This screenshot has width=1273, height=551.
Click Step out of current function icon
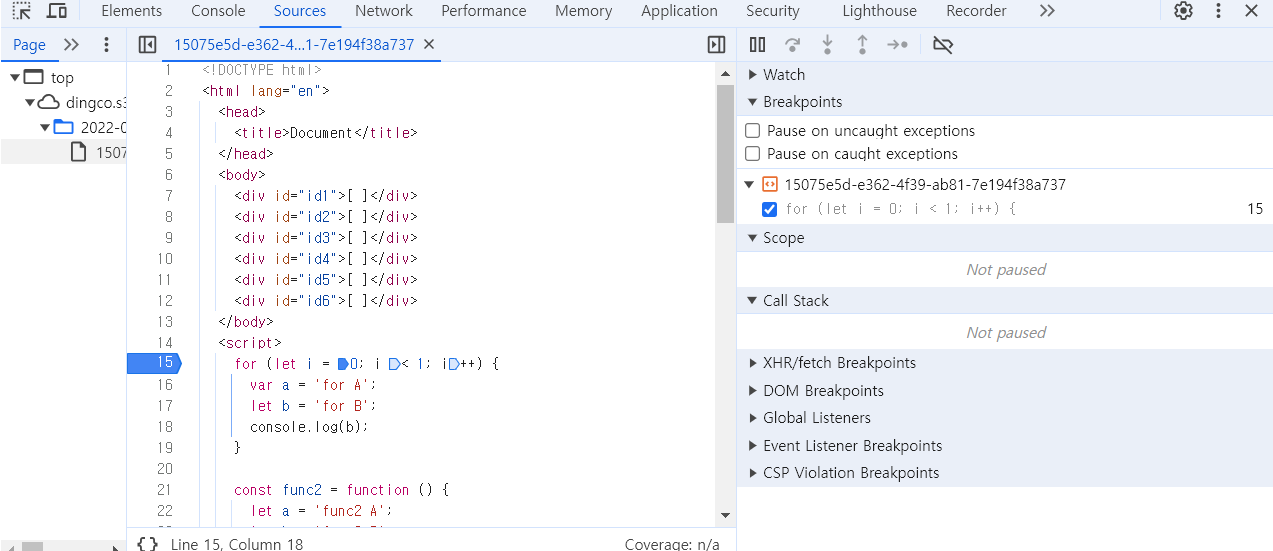tap(862, 45)
